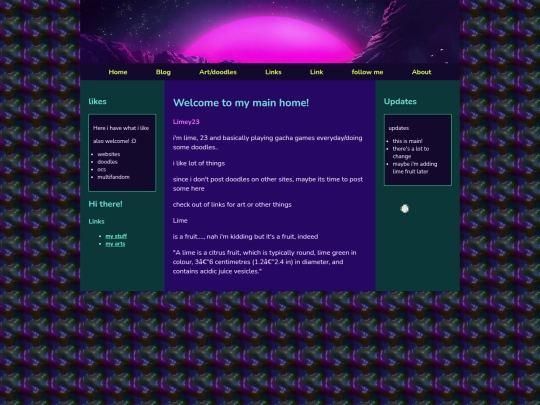Click the standalone Lime paragraph
Screen dimensions: 540x405
(180, 220)
